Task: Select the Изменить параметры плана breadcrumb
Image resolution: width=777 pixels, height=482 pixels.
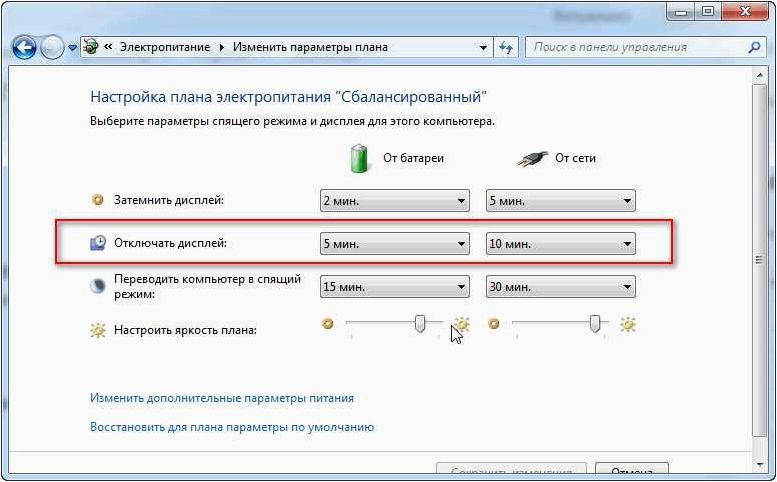Action: tap(310, 48)
